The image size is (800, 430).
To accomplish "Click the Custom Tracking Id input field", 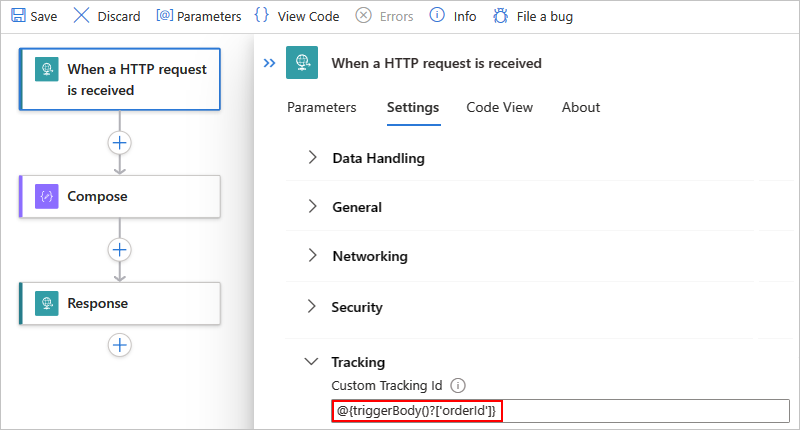I will click(x=640, y=411).
